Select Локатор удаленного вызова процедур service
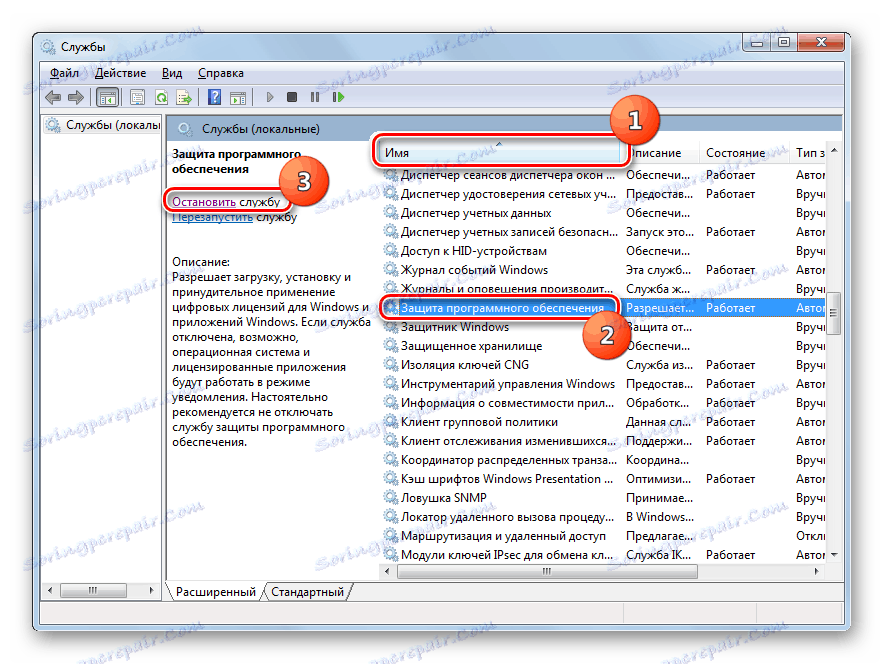This screenshot has height=664, width=884. tap(603, 517)
